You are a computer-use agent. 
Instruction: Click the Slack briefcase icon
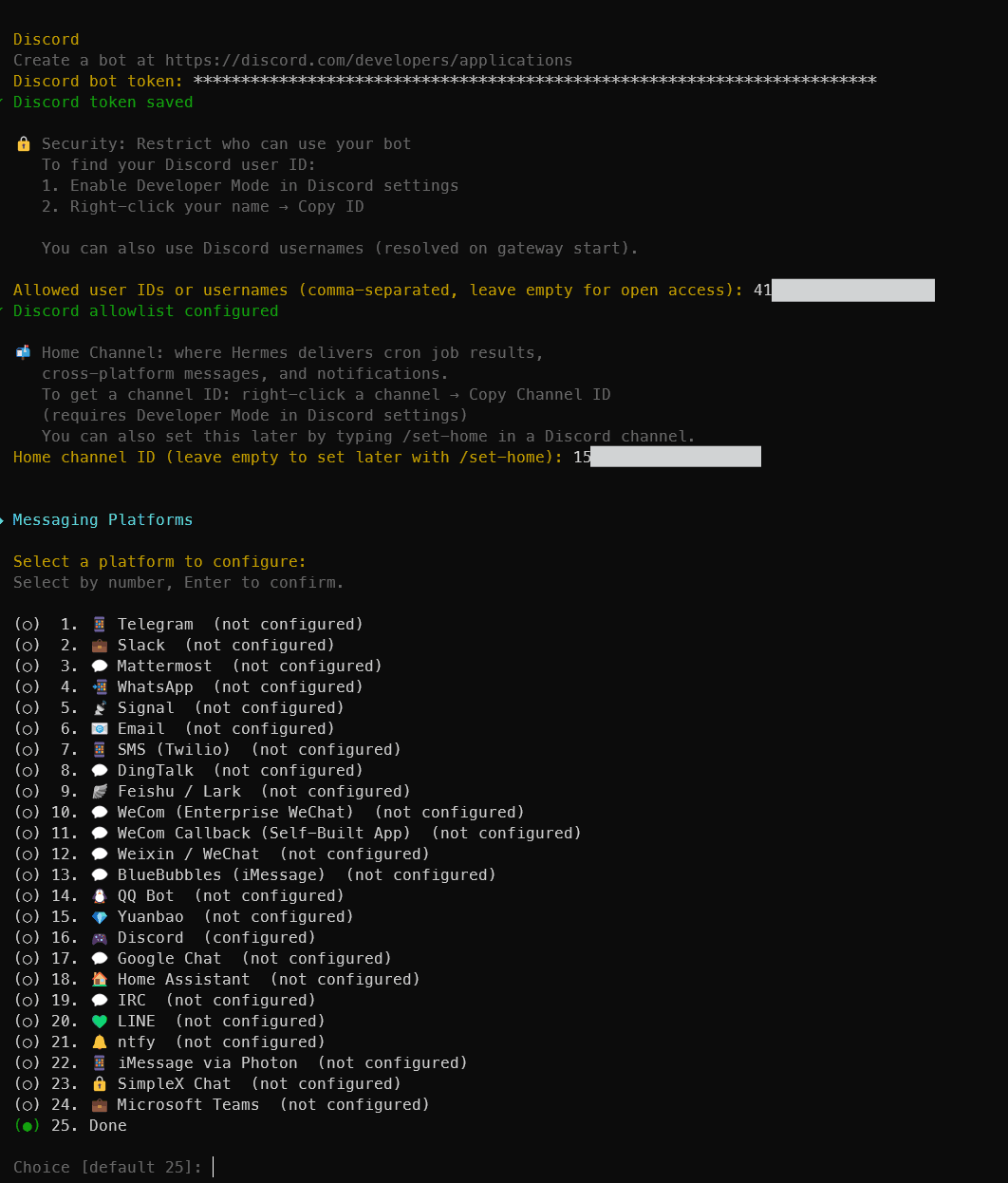(x=99, y=646)
